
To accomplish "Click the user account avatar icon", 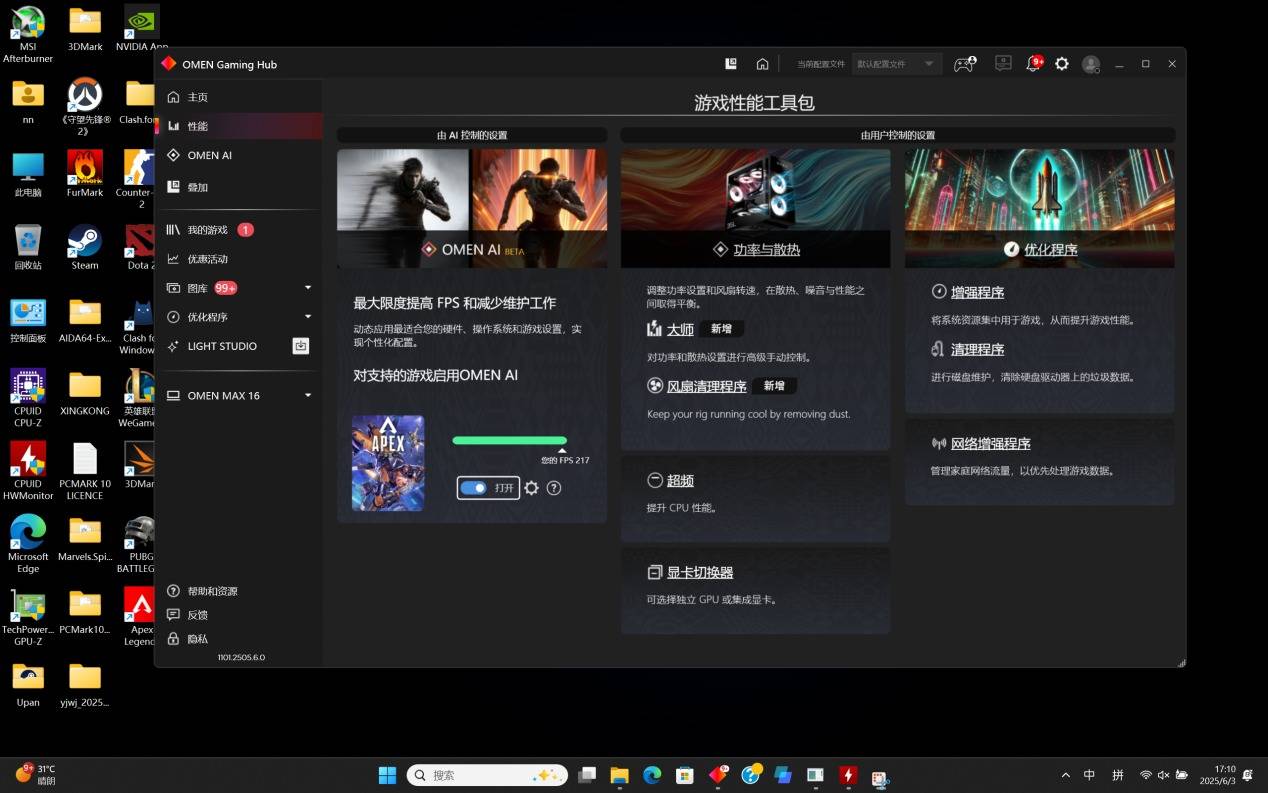I will (x=1091, y=64).
